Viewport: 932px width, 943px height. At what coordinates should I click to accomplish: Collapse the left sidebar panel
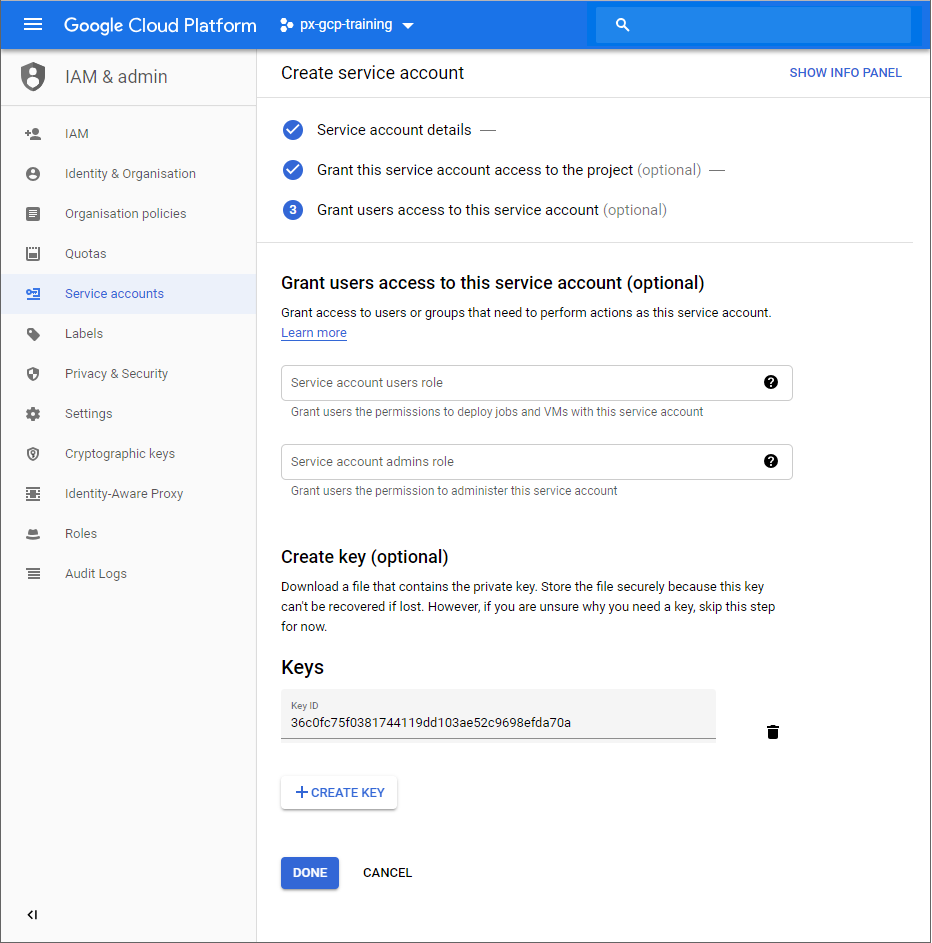[32, 914]
